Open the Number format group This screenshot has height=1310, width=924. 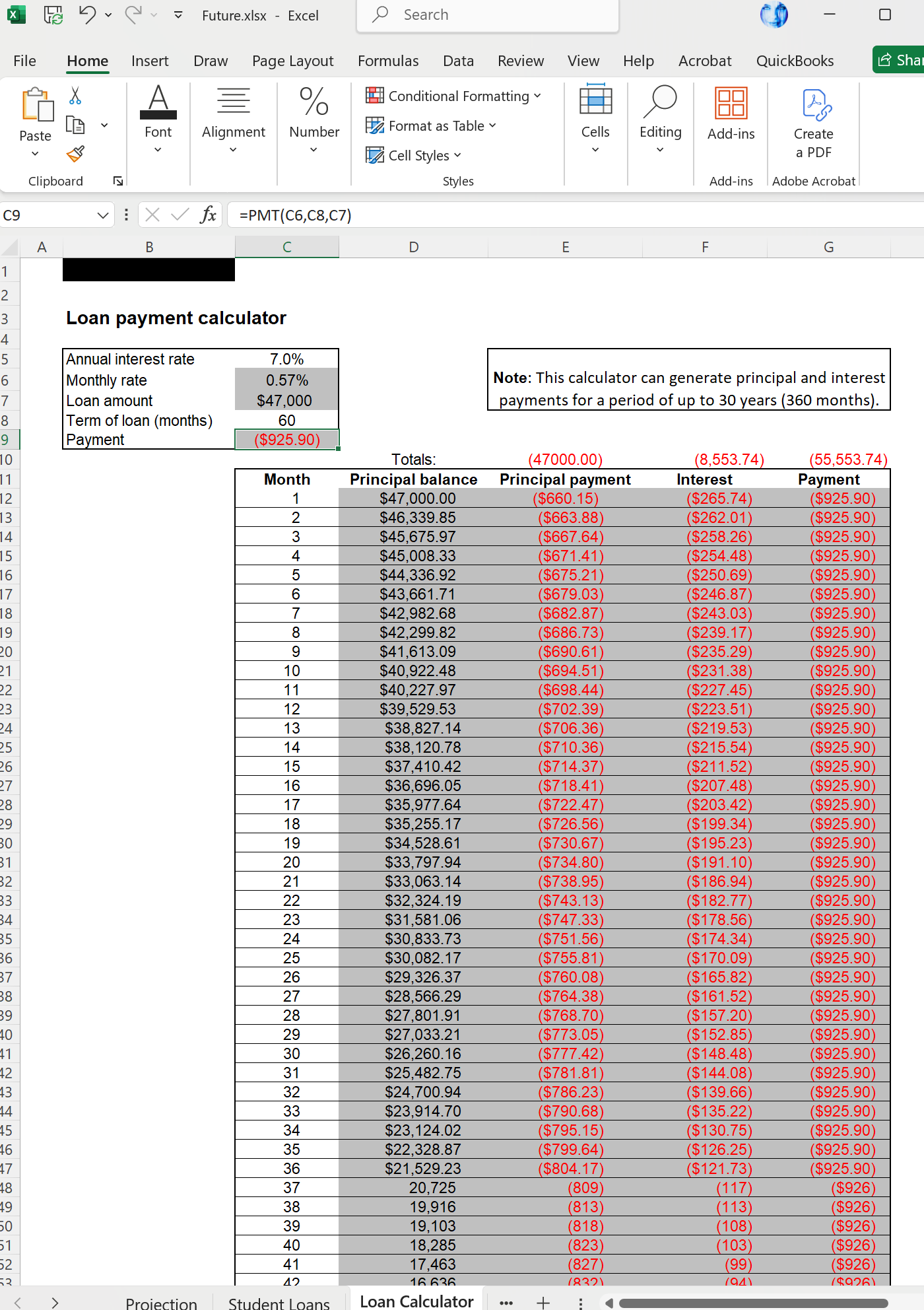(314, 119)
